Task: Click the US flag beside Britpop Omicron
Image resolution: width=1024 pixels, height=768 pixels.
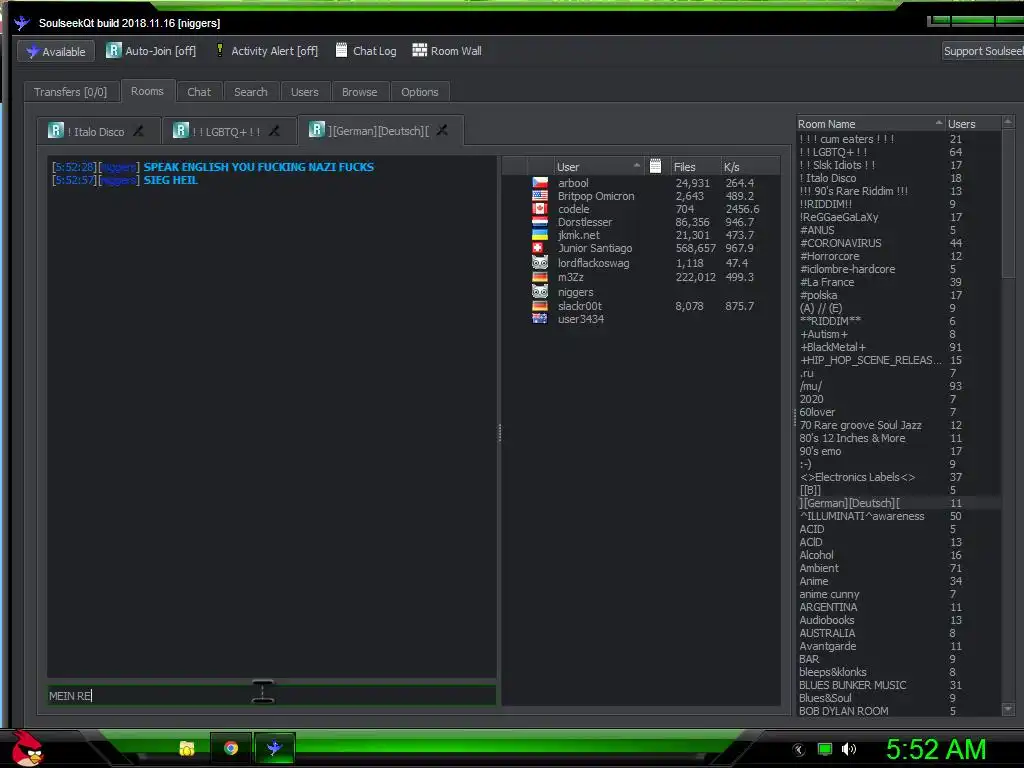Action: [540, 196]
